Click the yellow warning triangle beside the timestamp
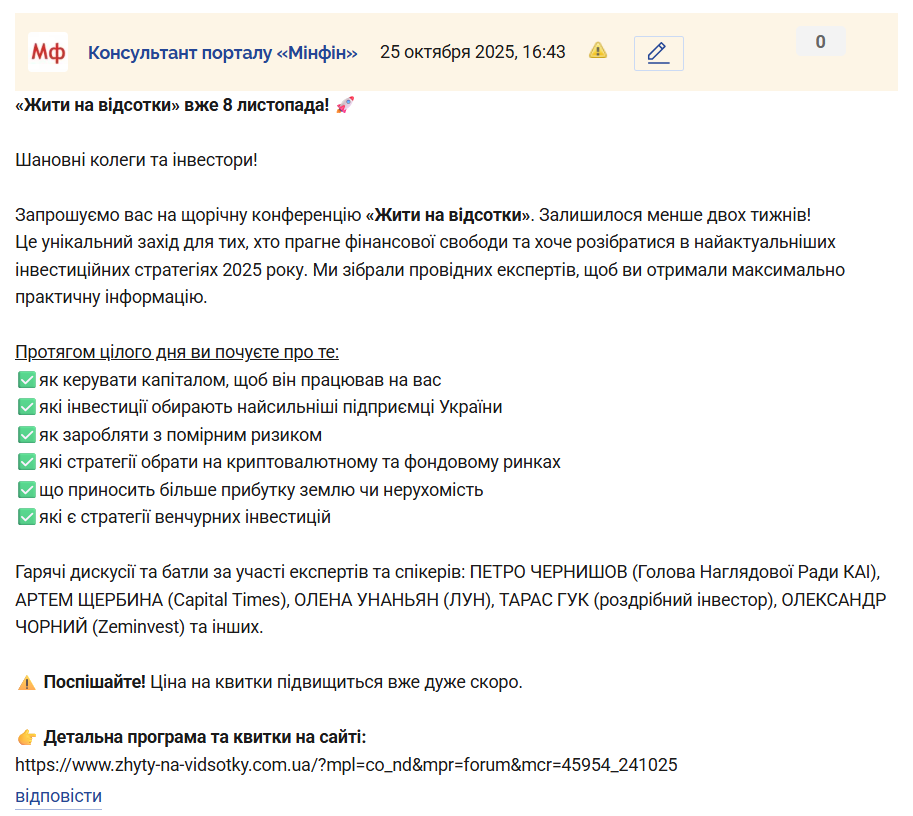The height and width of the screenshot is (816, 913). (x=598, y=51)
